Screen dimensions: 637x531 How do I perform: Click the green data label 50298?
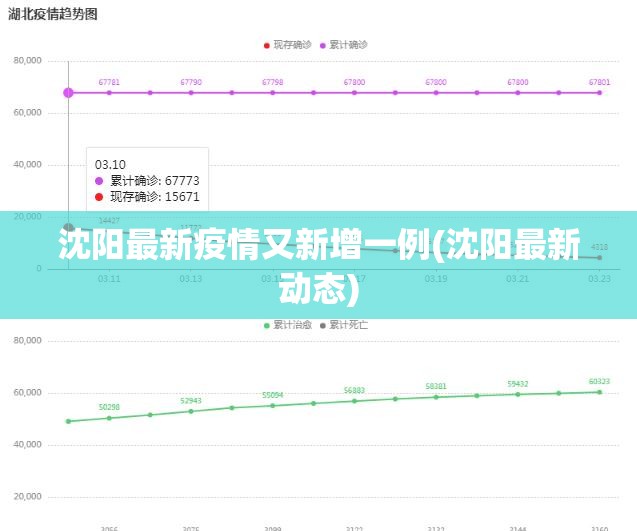coord(109,407)
